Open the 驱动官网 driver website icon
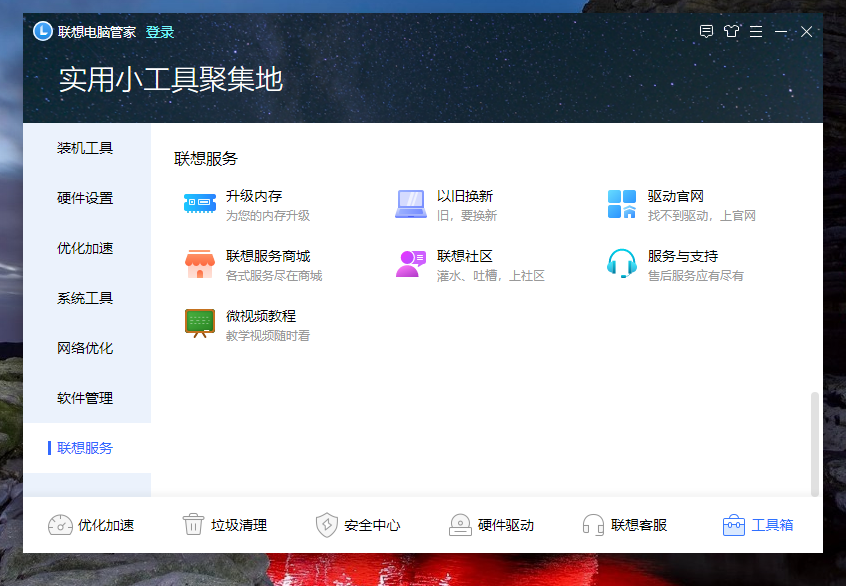The height and width of the screenshot is (586, 846). 622,204
